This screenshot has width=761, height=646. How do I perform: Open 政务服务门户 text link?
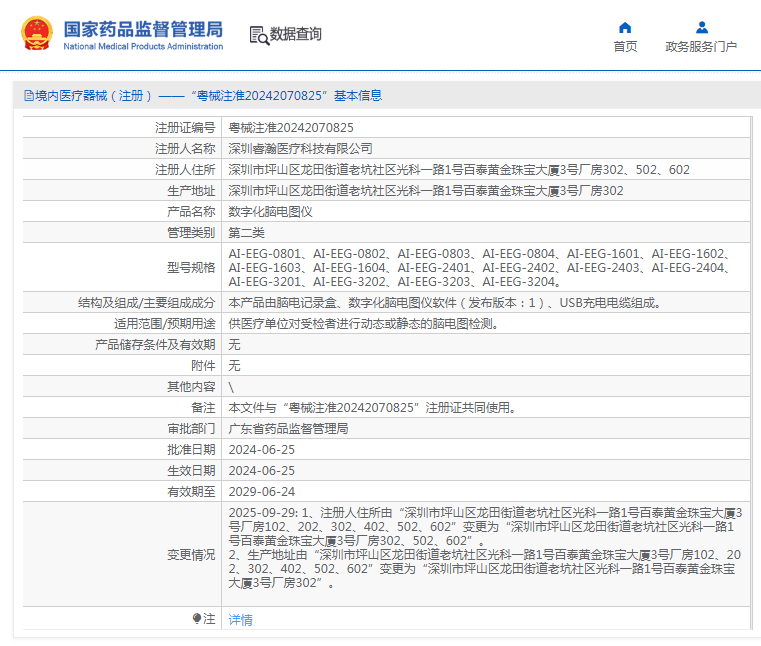[701, 47]
